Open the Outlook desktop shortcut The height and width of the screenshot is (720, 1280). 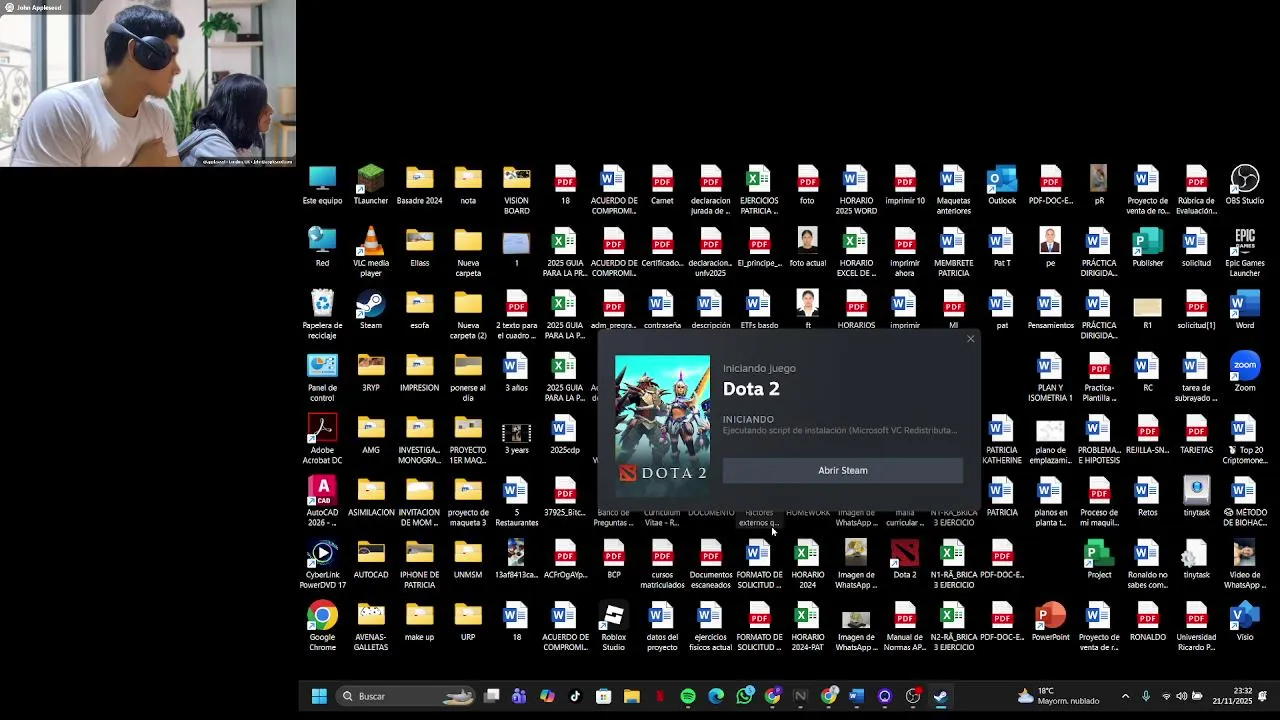click(1001, 185)
